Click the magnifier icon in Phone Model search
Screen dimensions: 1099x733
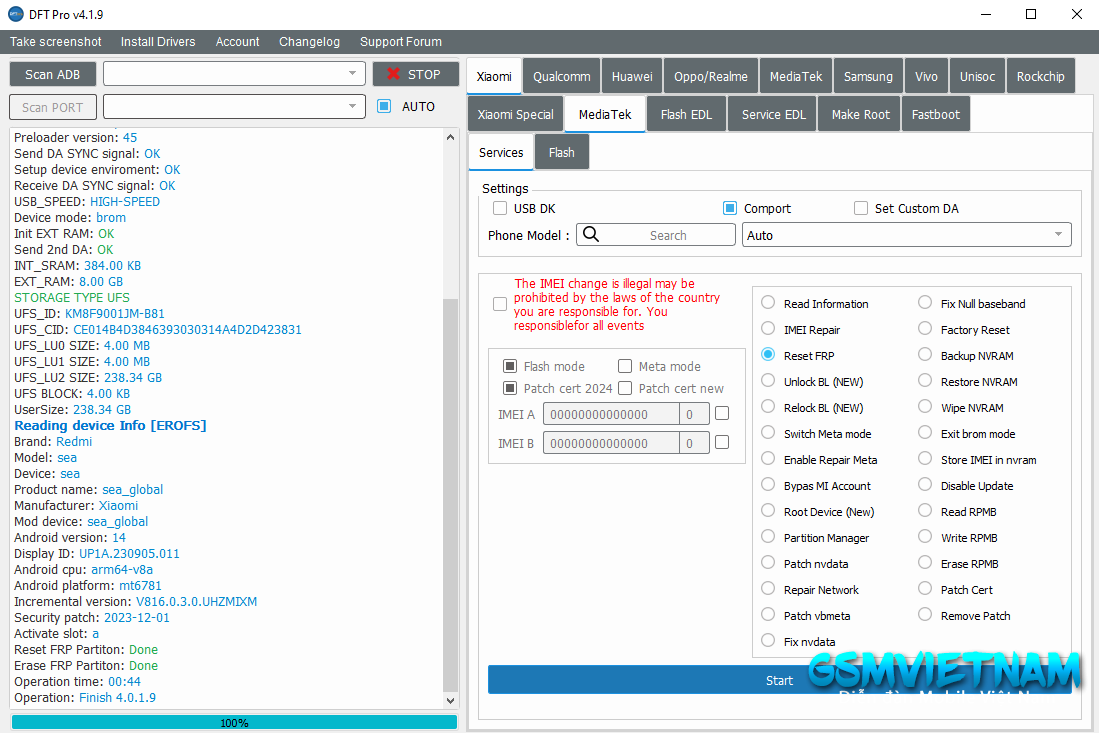pyautogui.click(x=591, y=235)
